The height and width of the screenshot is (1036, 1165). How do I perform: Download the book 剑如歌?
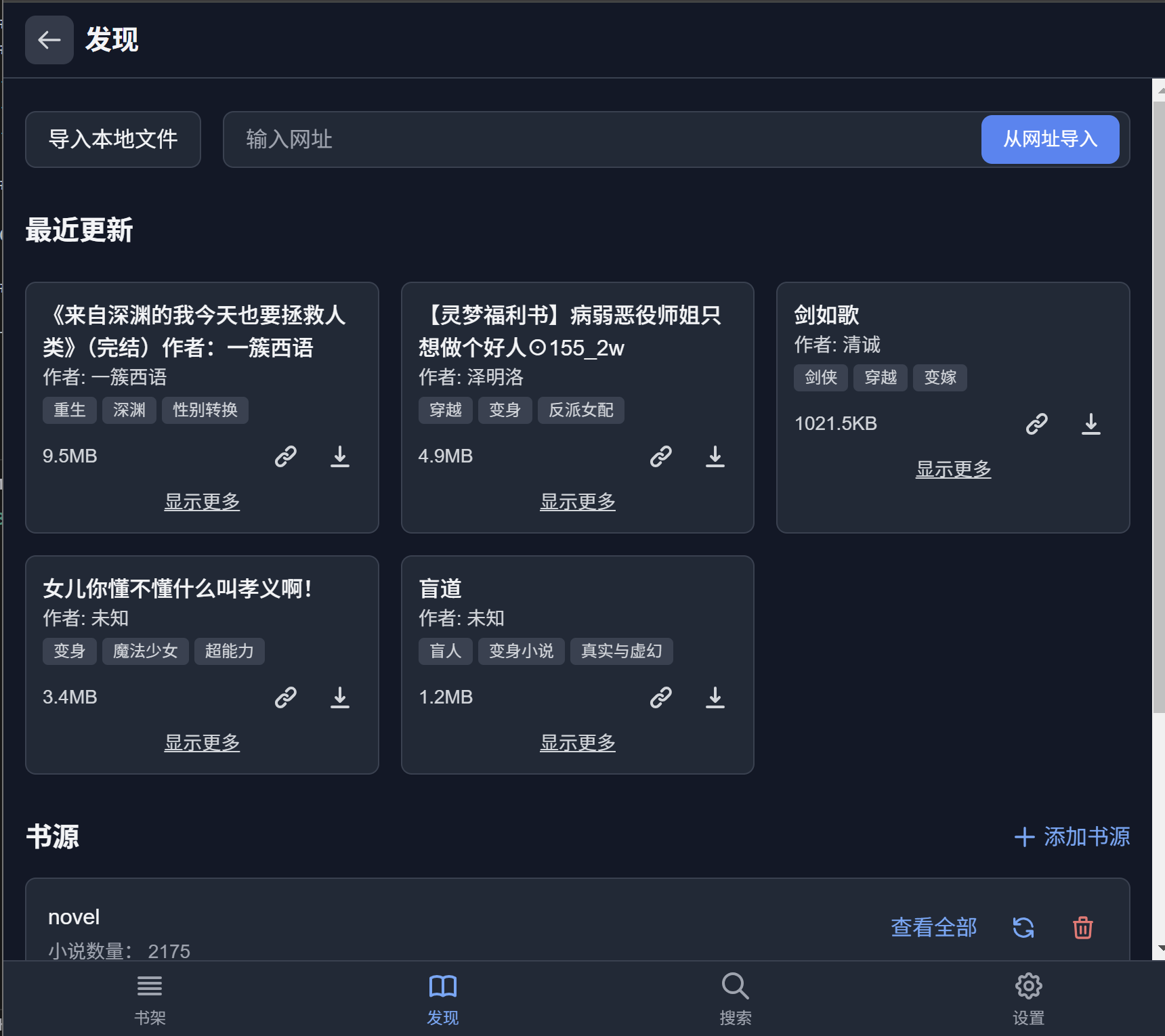[1090, 424]
